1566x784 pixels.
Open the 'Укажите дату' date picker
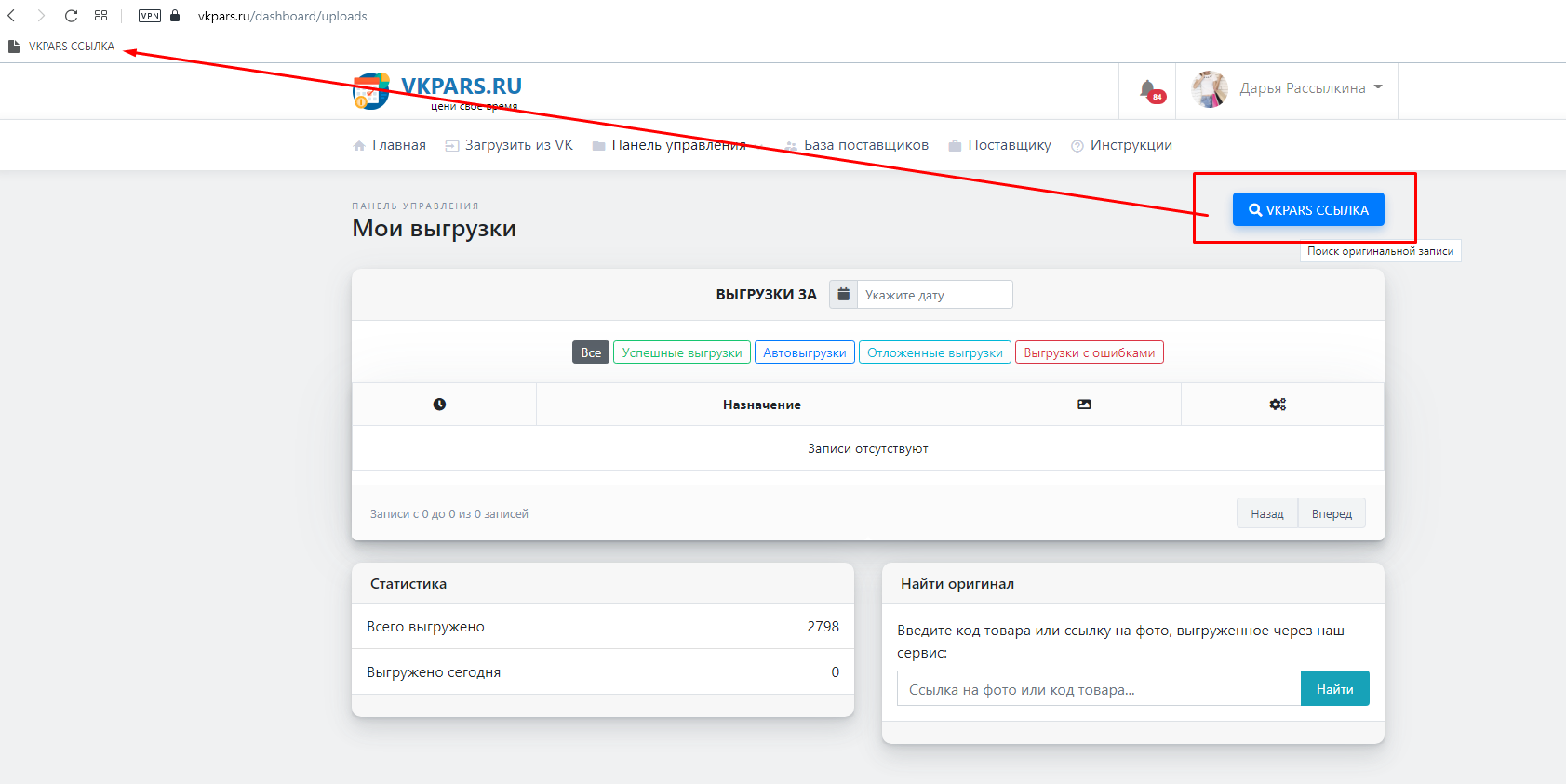(x=933, y=295)
